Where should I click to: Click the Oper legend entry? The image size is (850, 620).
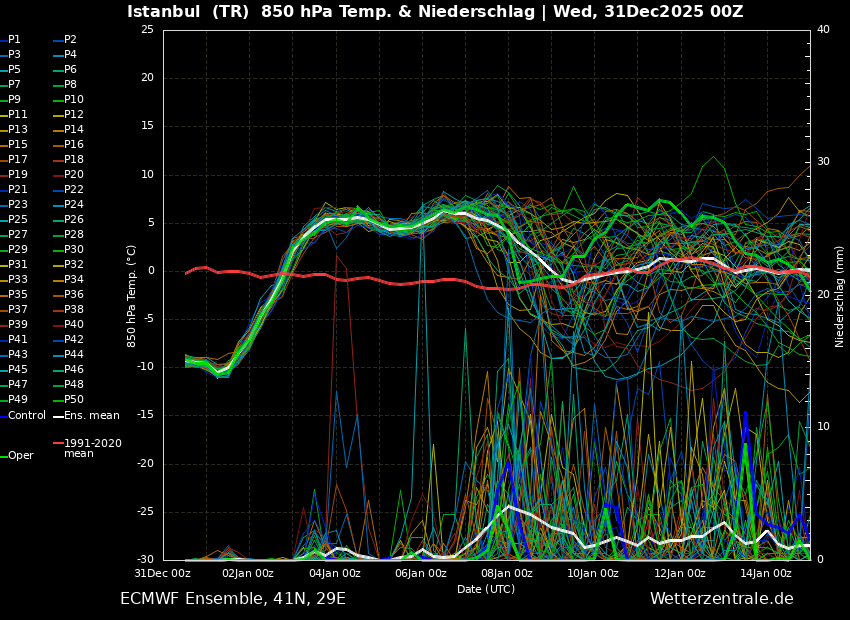point(17,456)
